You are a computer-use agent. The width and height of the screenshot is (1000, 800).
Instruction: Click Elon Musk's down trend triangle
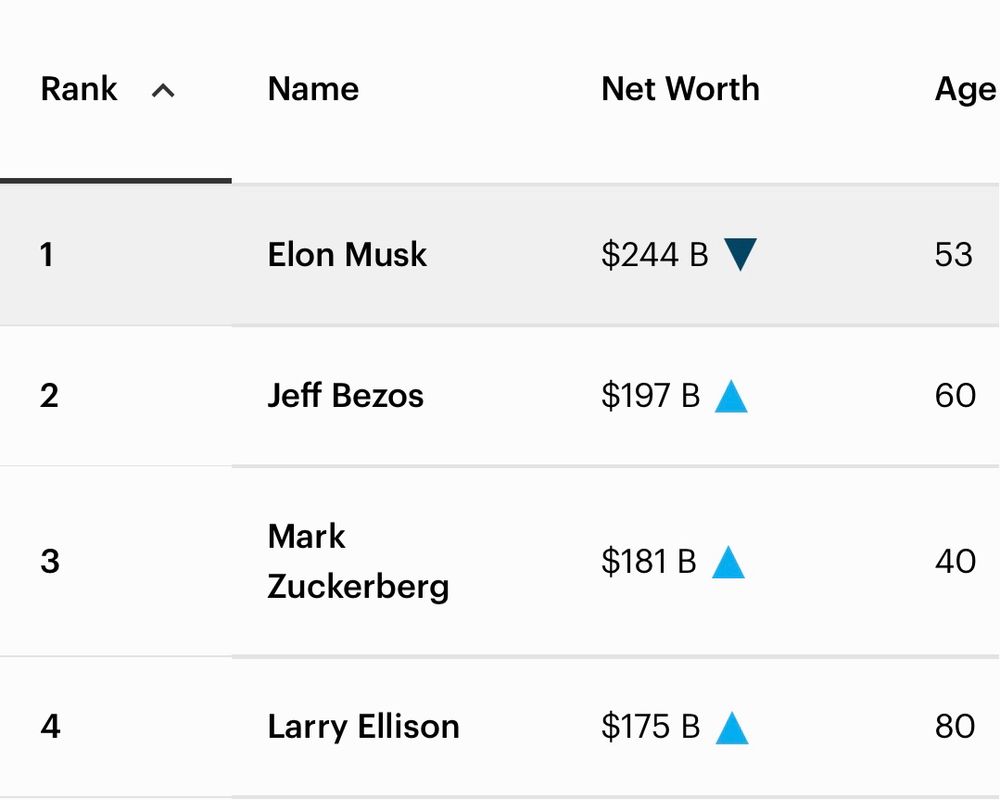tap(740, 254)
